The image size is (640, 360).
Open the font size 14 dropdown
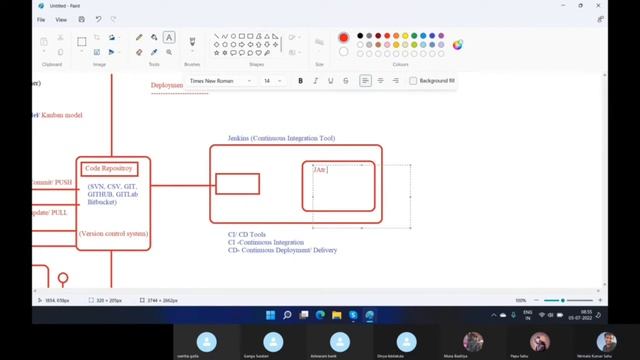coord(272,81)
